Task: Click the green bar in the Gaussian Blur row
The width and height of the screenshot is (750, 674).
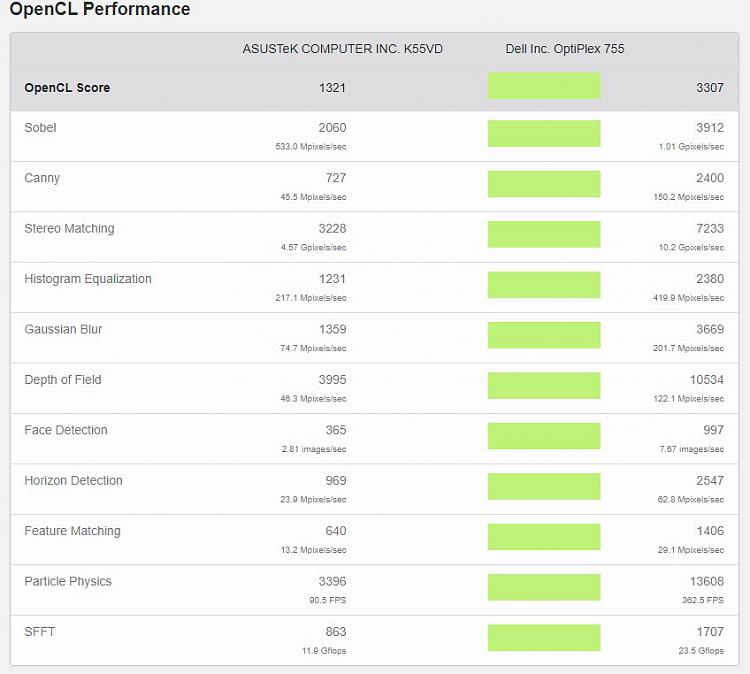Action: tap(544, 335)
